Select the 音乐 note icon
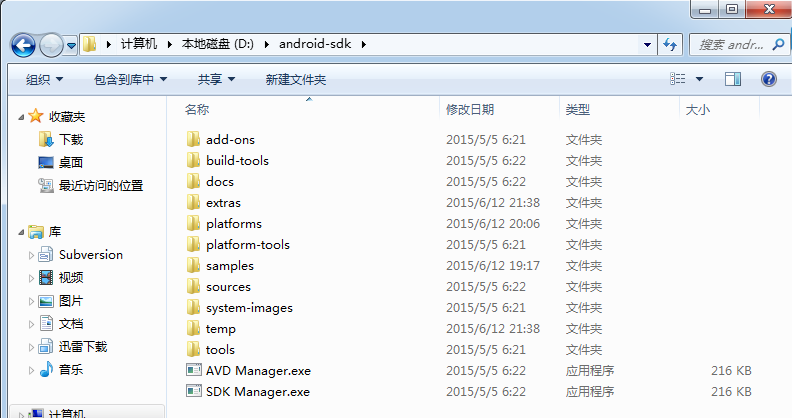This screenshot has width=792, height=418. click(46, 369)
